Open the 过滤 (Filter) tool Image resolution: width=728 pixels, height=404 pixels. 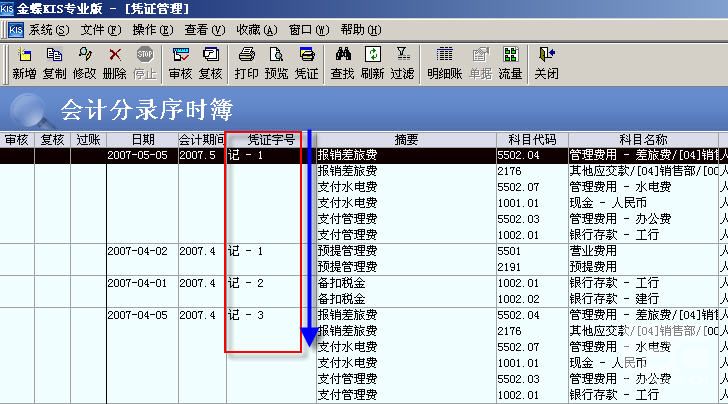[x=402, y=62]
